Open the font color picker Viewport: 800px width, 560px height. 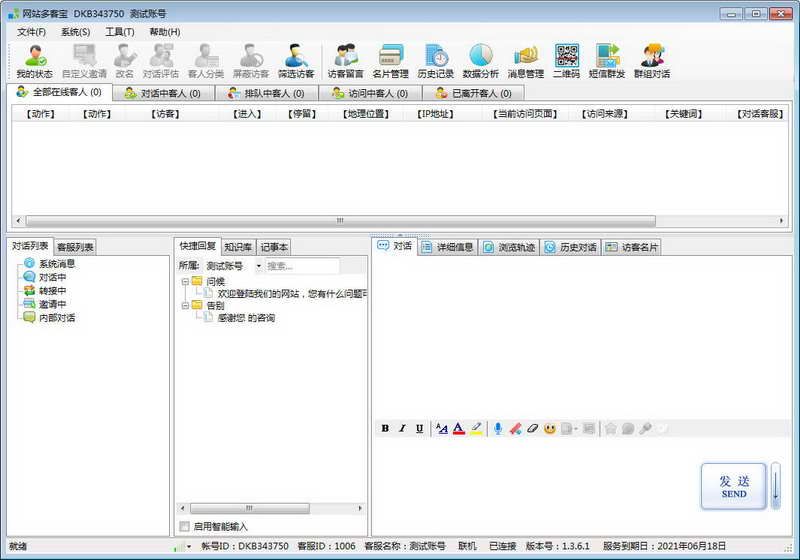tap(459, 428)
